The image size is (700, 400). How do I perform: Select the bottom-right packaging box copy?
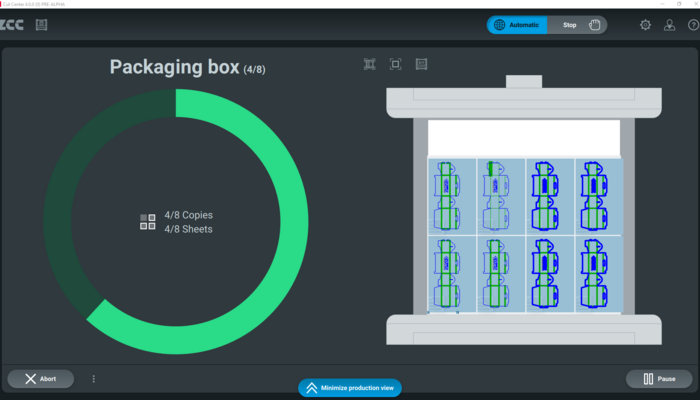[x=597, y=272]
